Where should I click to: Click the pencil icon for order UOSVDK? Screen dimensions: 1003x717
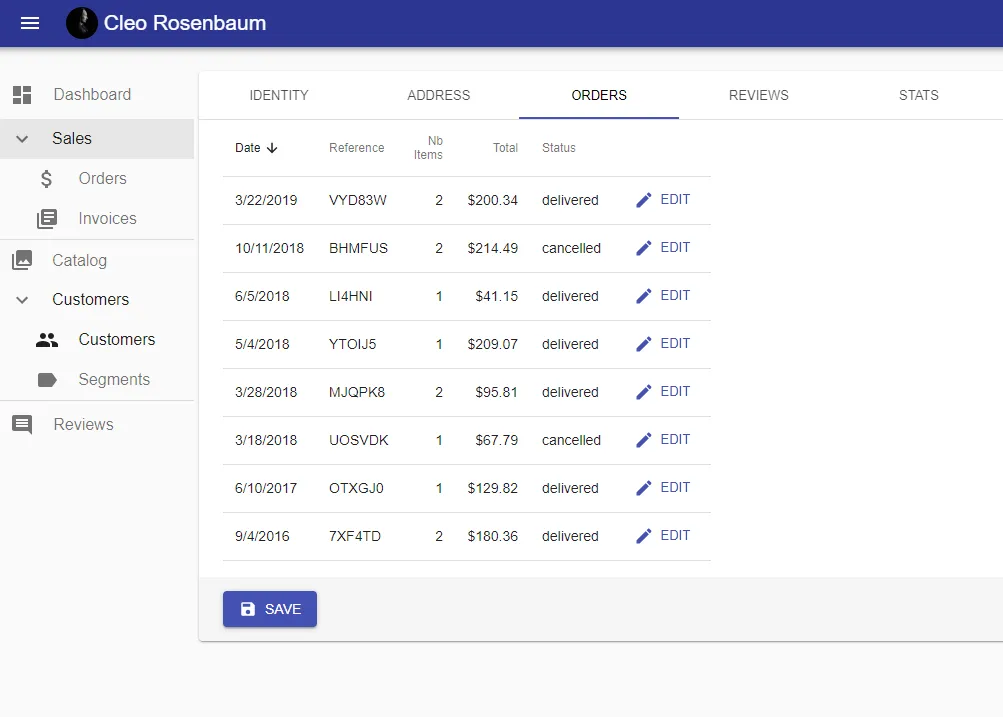click(644, 440)
